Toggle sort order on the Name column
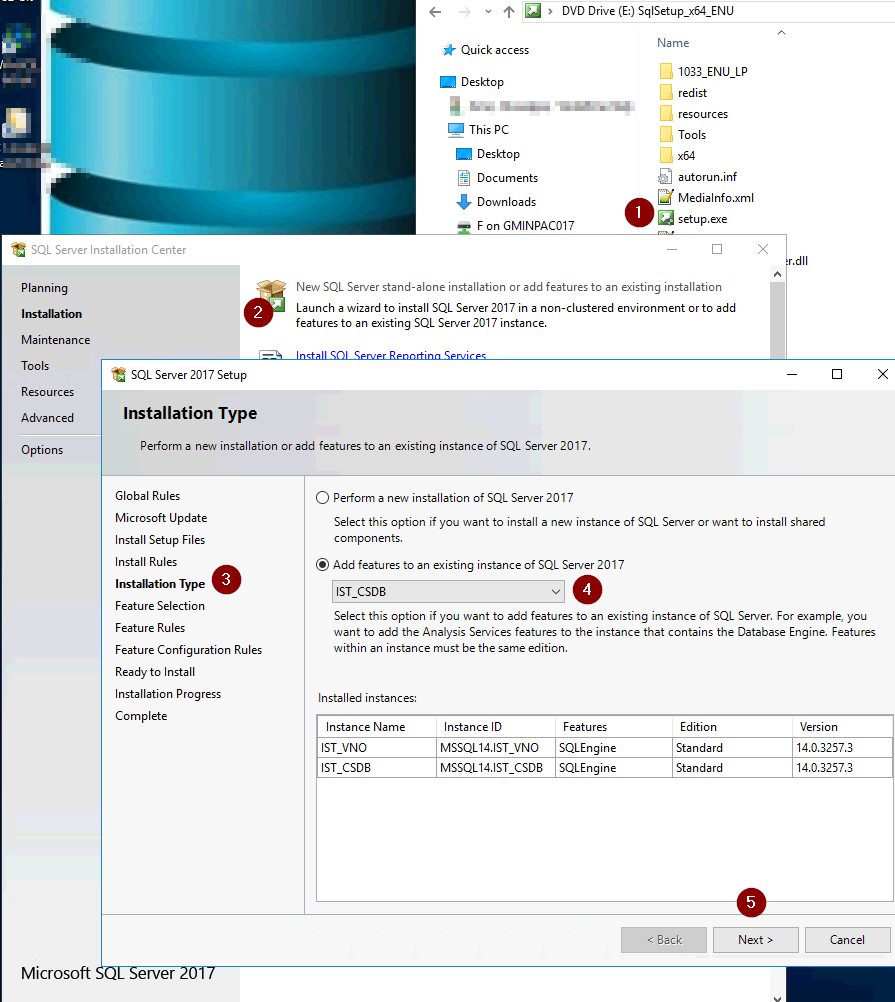 (672, 42)
